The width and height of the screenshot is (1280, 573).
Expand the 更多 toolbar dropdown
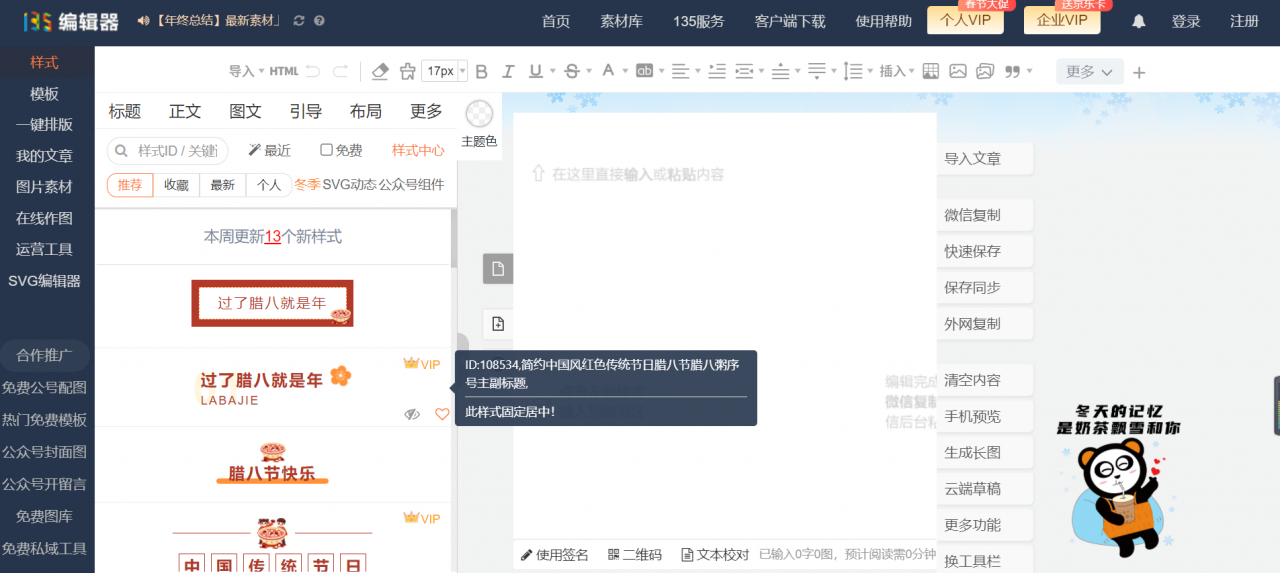[1089, 71]
